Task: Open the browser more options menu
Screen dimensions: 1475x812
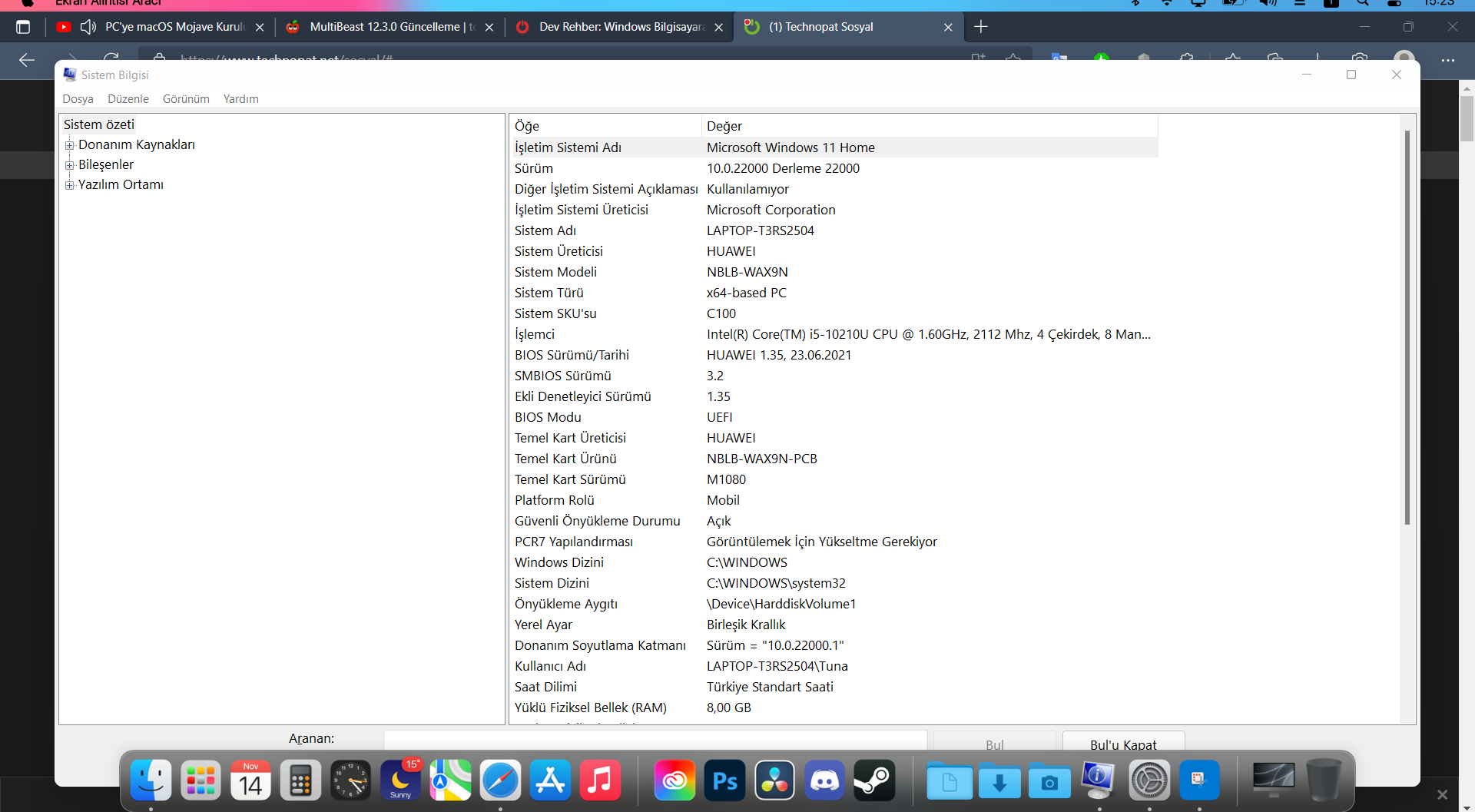Action: pyautogui.click(x=1448, y=60)
